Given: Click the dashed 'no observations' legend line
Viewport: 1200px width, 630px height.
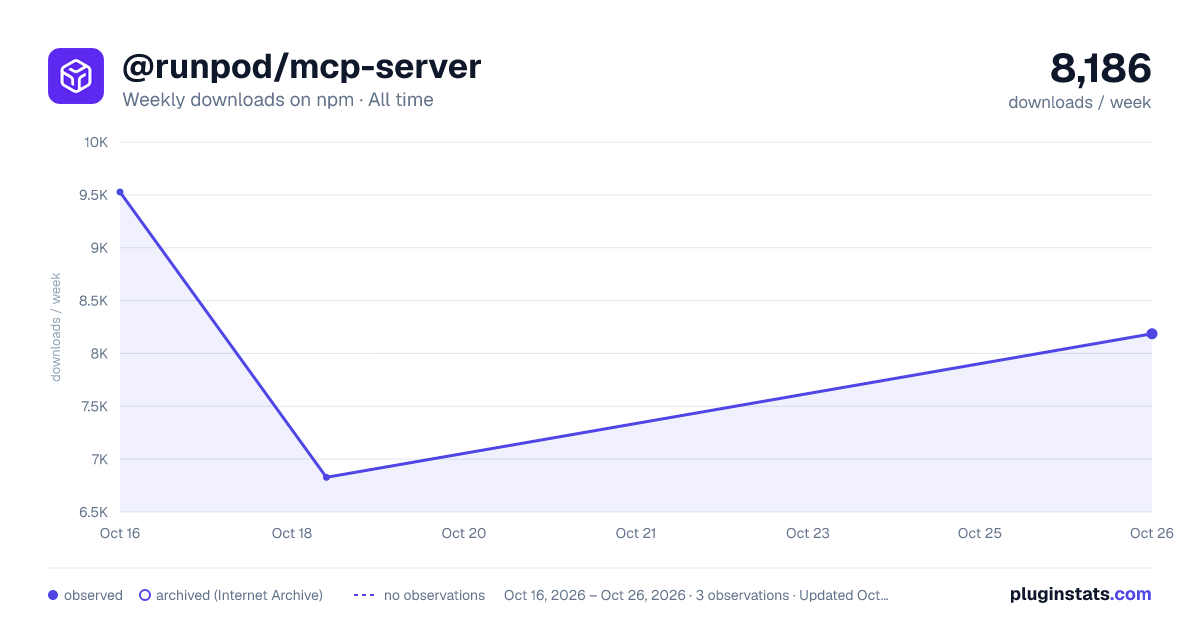Looking at the screenshot, I should coord(364,595).
